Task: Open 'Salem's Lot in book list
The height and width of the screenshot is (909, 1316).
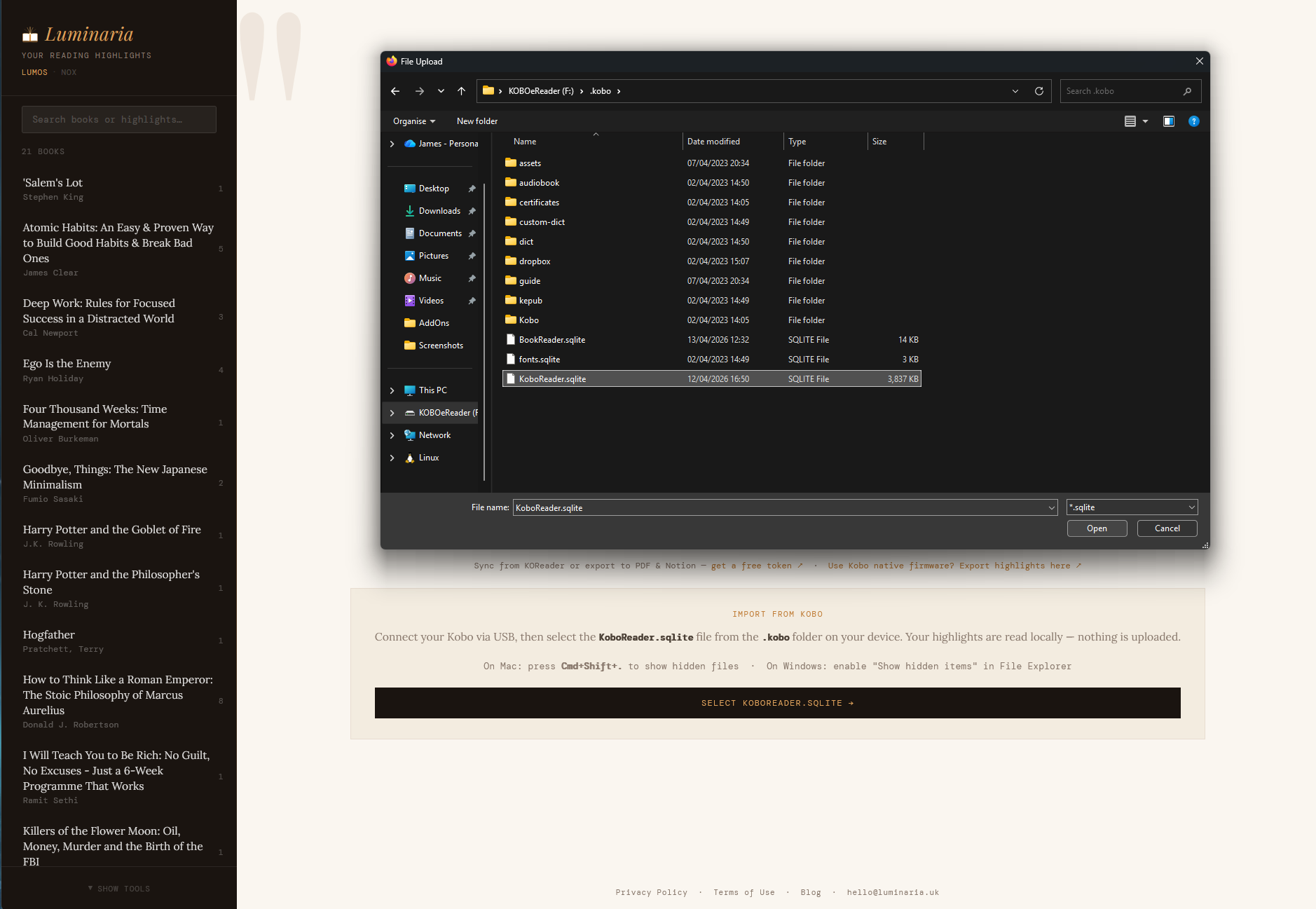Action: 119,189
